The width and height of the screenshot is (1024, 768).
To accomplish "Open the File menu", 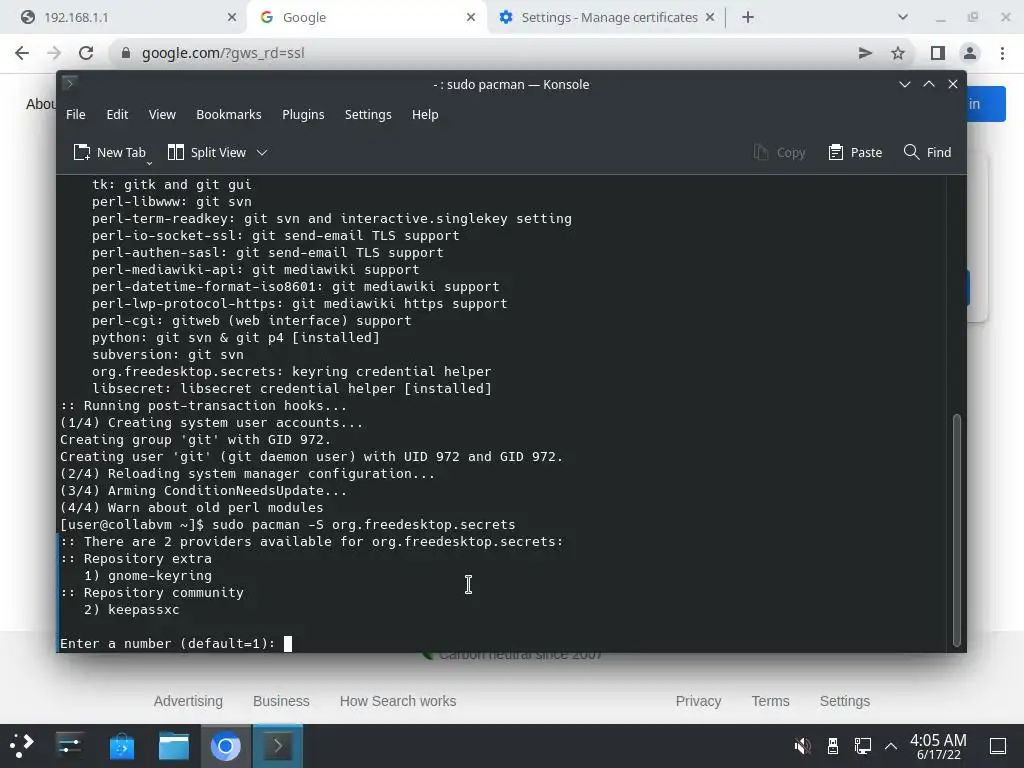I will pos(76,114).
